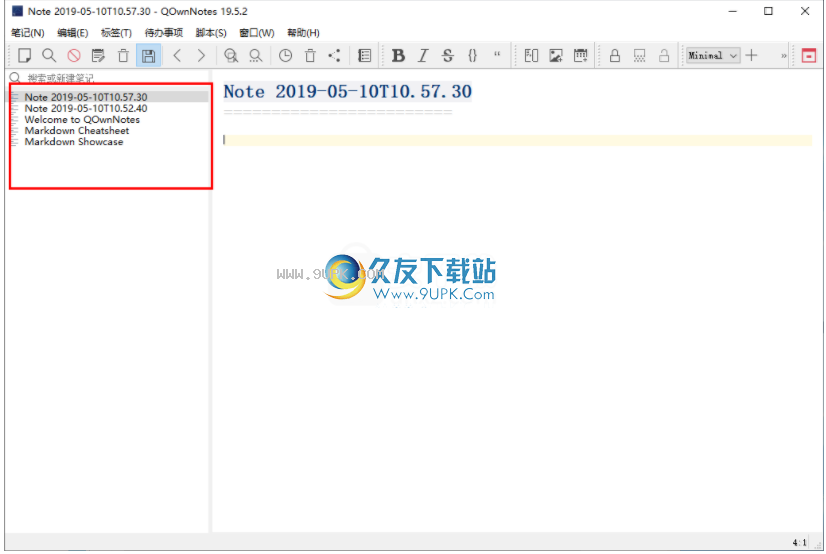Viewport: 826px width, 554px height.
Task: Open the 笔记(N) menu
Action: click(x=27, y=33)
